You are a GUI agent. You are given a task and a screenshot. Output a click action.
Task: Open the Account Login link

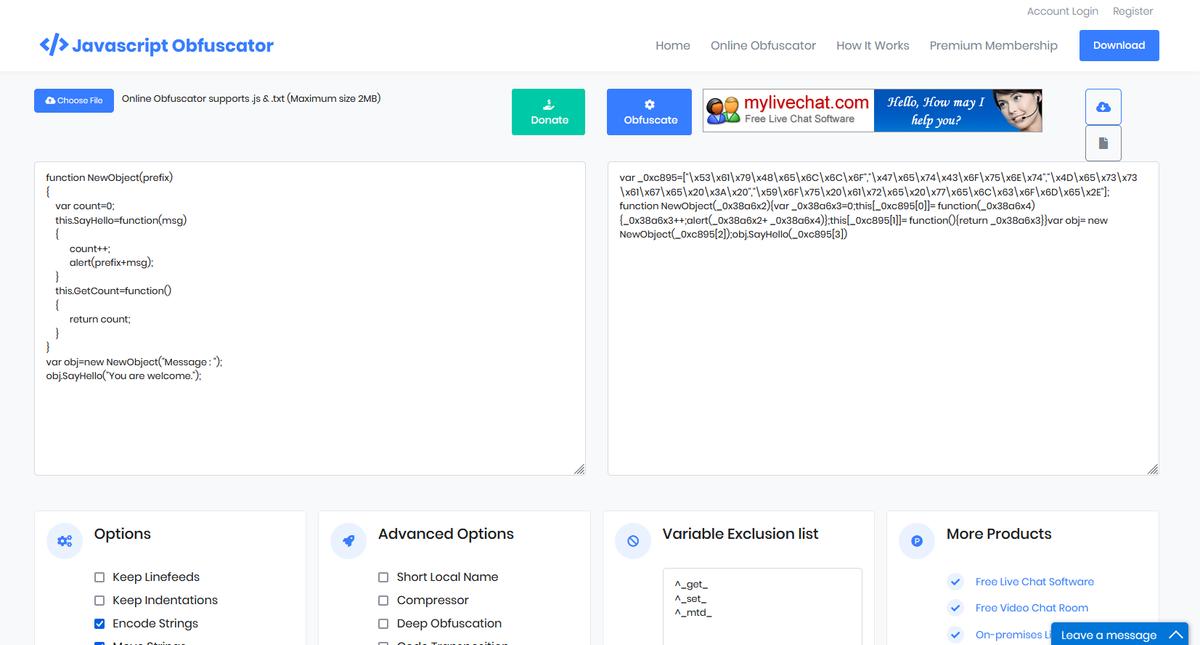click(1062, 11)
